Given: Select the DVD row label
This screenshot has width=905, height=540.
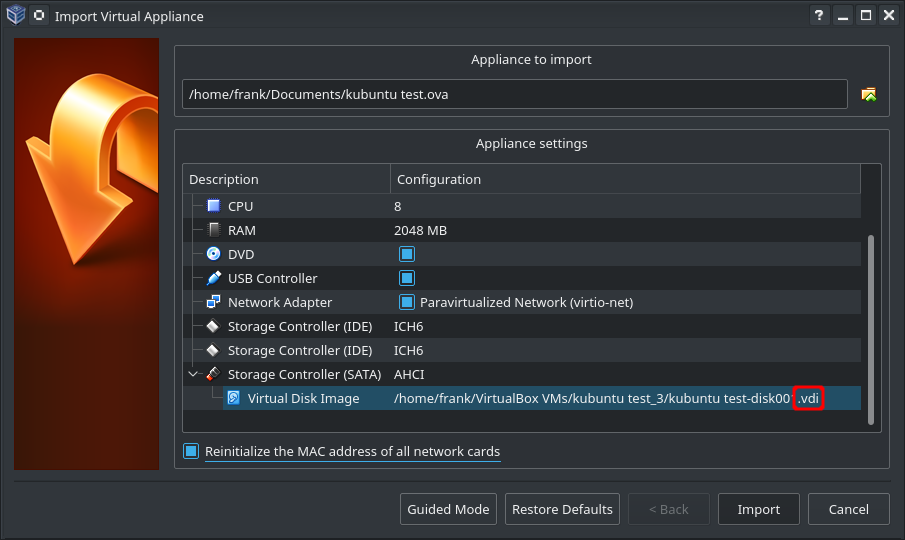Looking at the screenshot, I should coord(241,254).
